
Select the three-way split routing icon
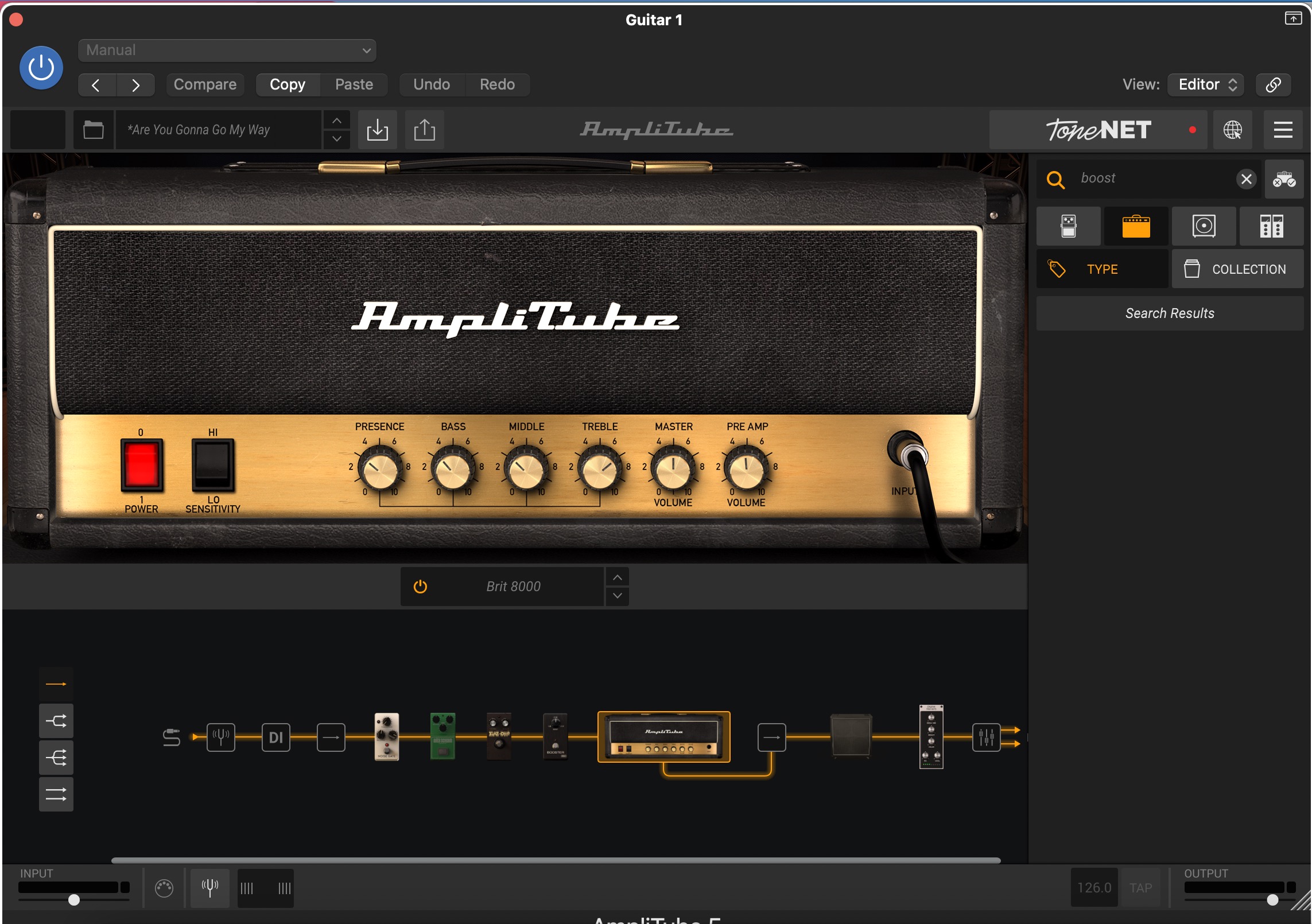click(56, 758)
